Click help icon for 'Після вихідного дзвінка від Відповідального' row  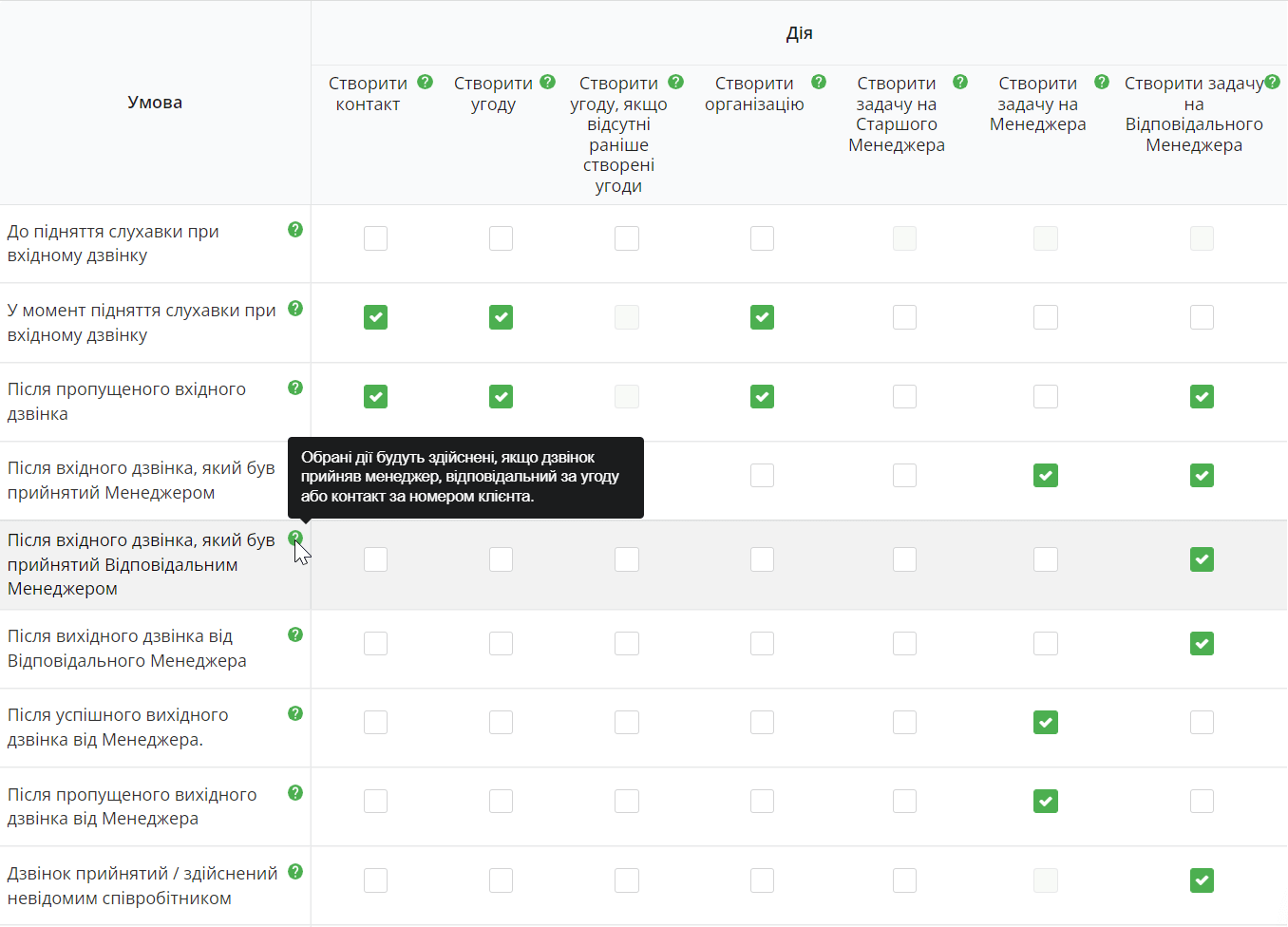[295, 634]
